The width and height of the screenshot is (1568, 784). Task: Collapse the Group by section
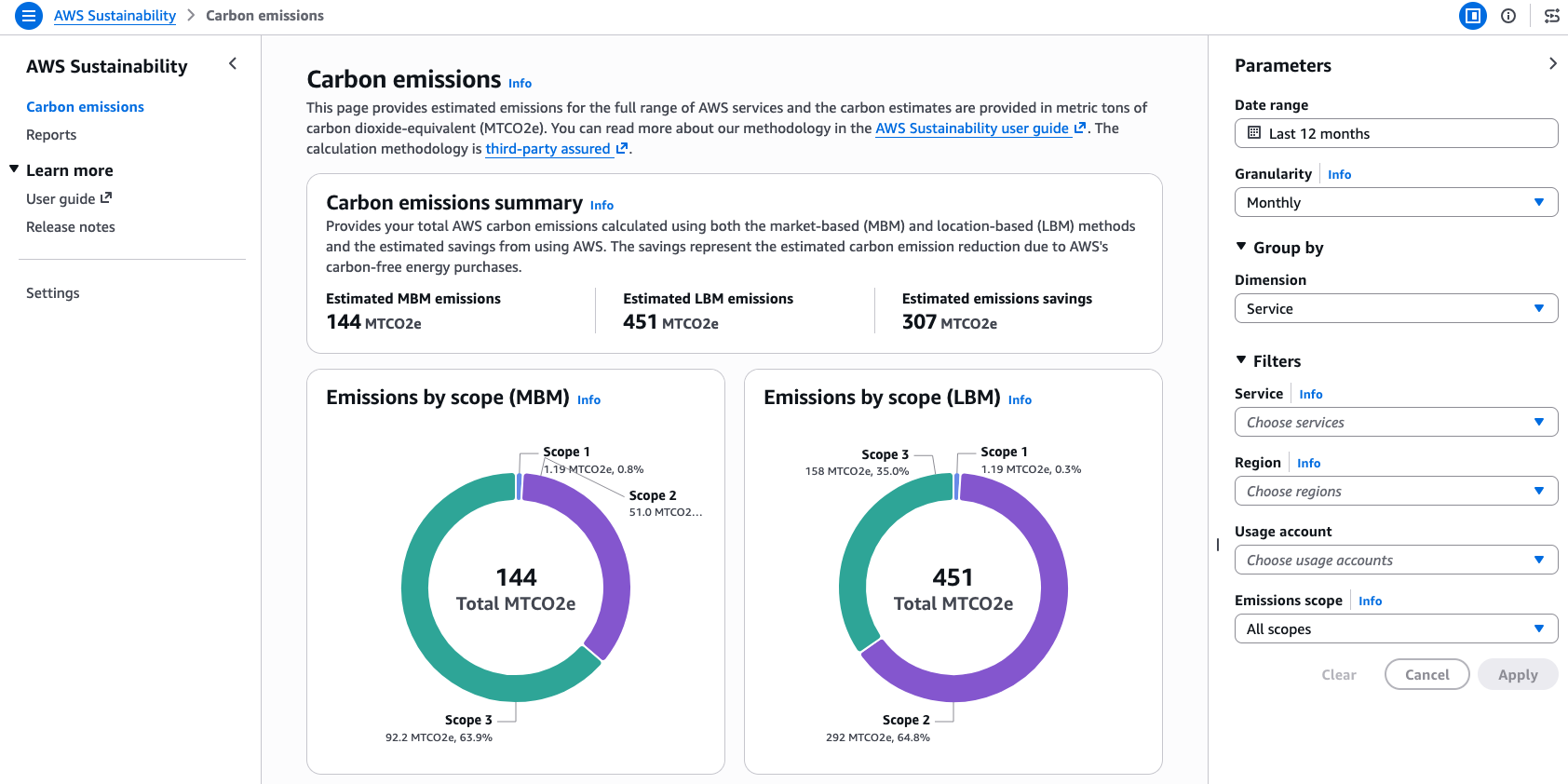pyautogui.click(x=1241, y=247)
